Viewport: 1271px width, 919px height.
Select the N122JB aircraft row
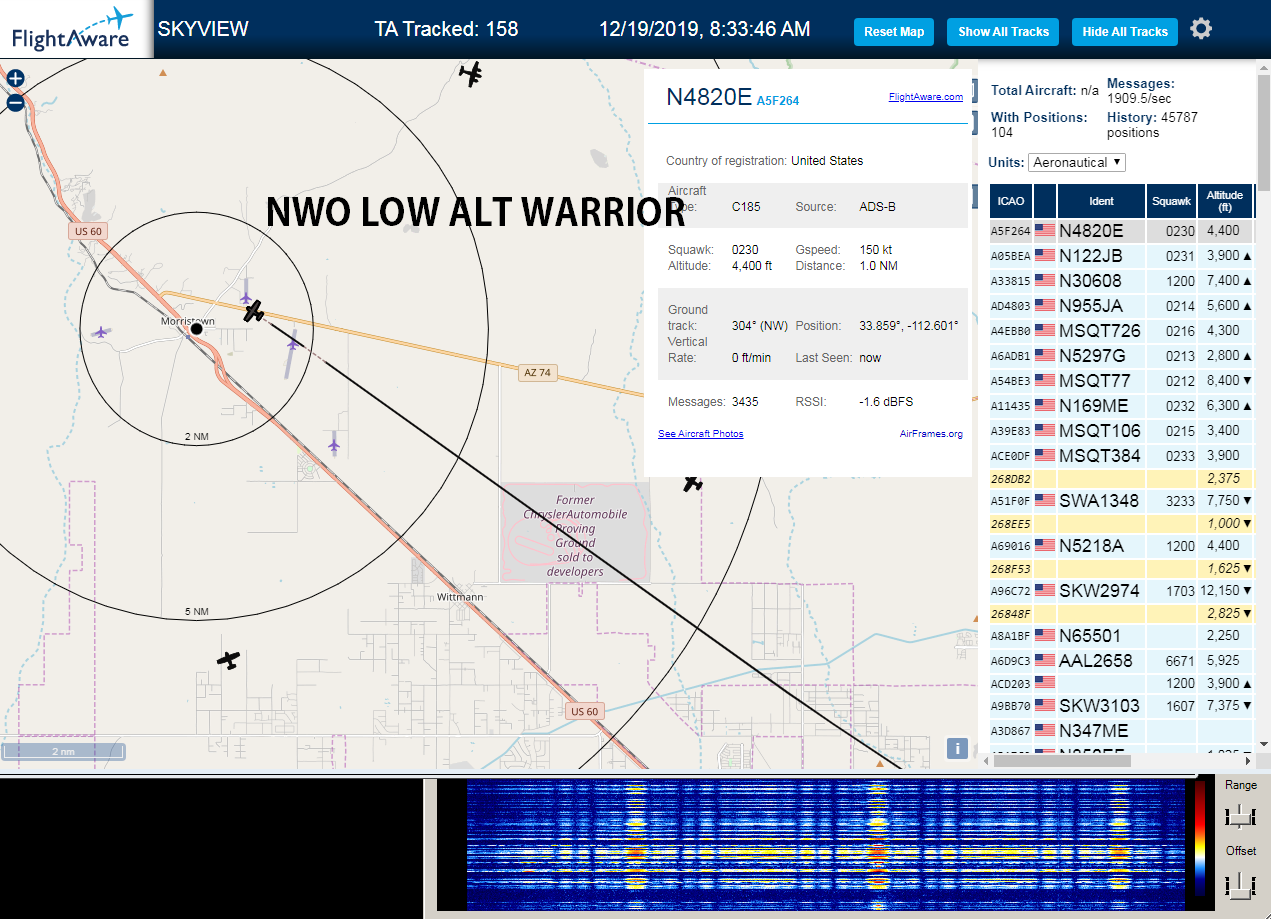1122,256
